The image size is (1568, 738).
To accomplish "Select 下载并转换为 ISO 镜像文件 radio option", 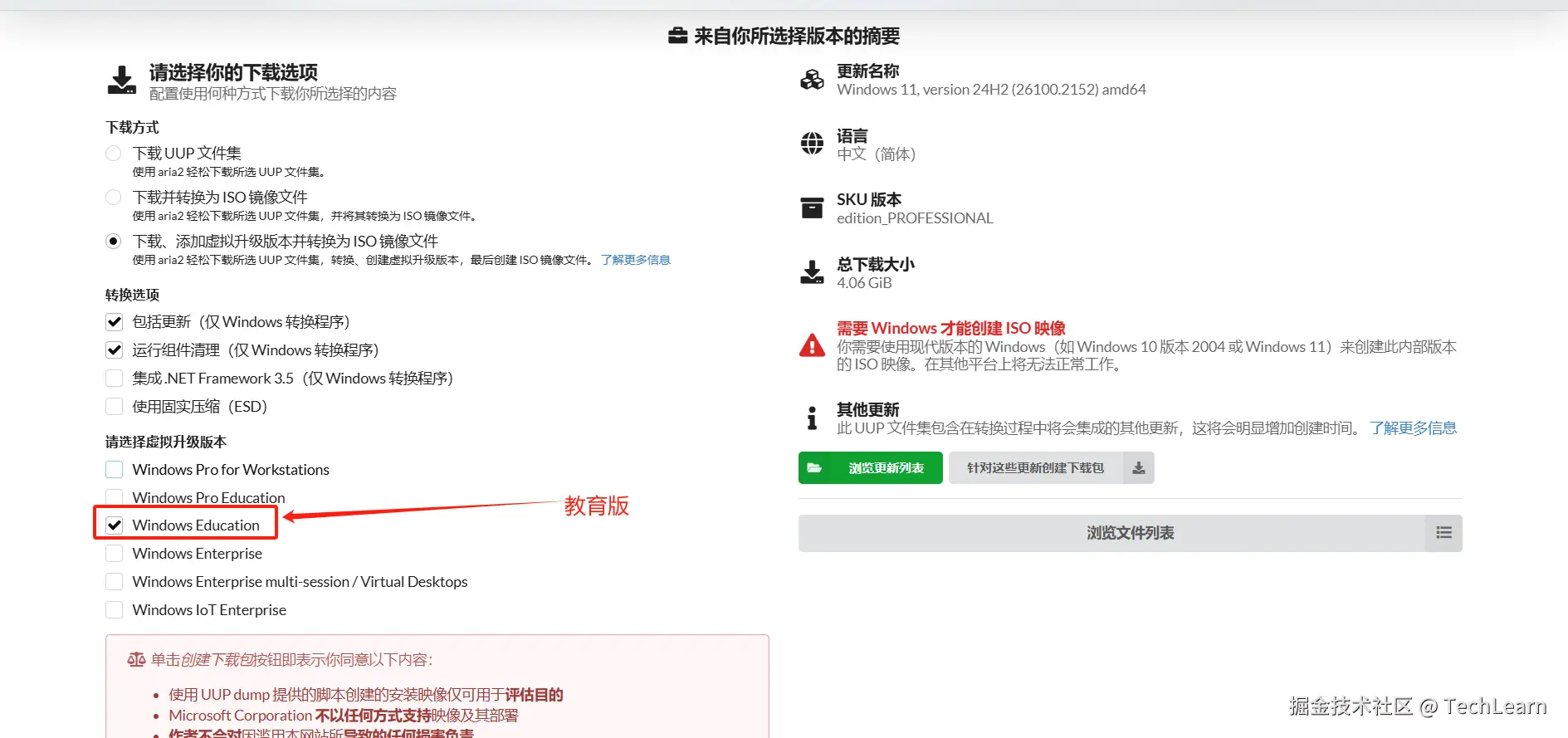I will (x=114, y=198).
